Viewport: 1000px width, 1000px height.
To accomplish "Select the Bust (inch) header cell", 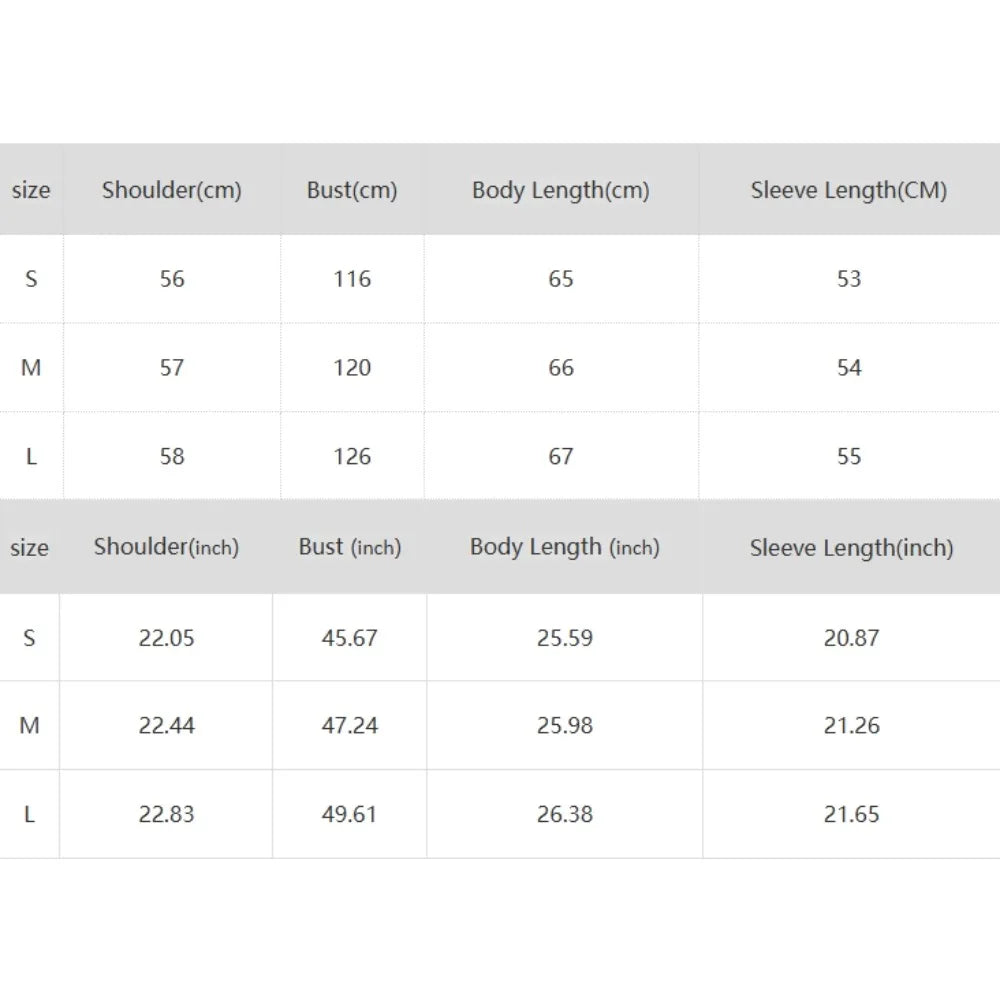I will tap(350, 547).
